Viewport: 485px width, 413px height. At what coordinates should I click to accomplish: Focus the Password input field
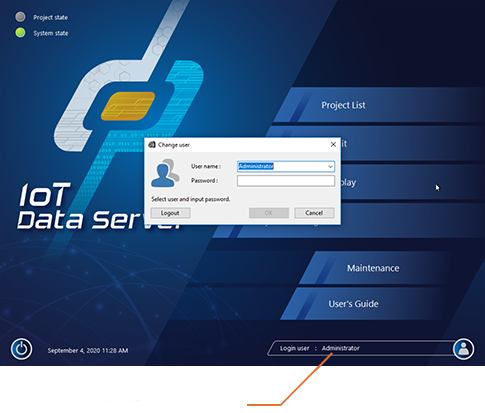[286, 181]
